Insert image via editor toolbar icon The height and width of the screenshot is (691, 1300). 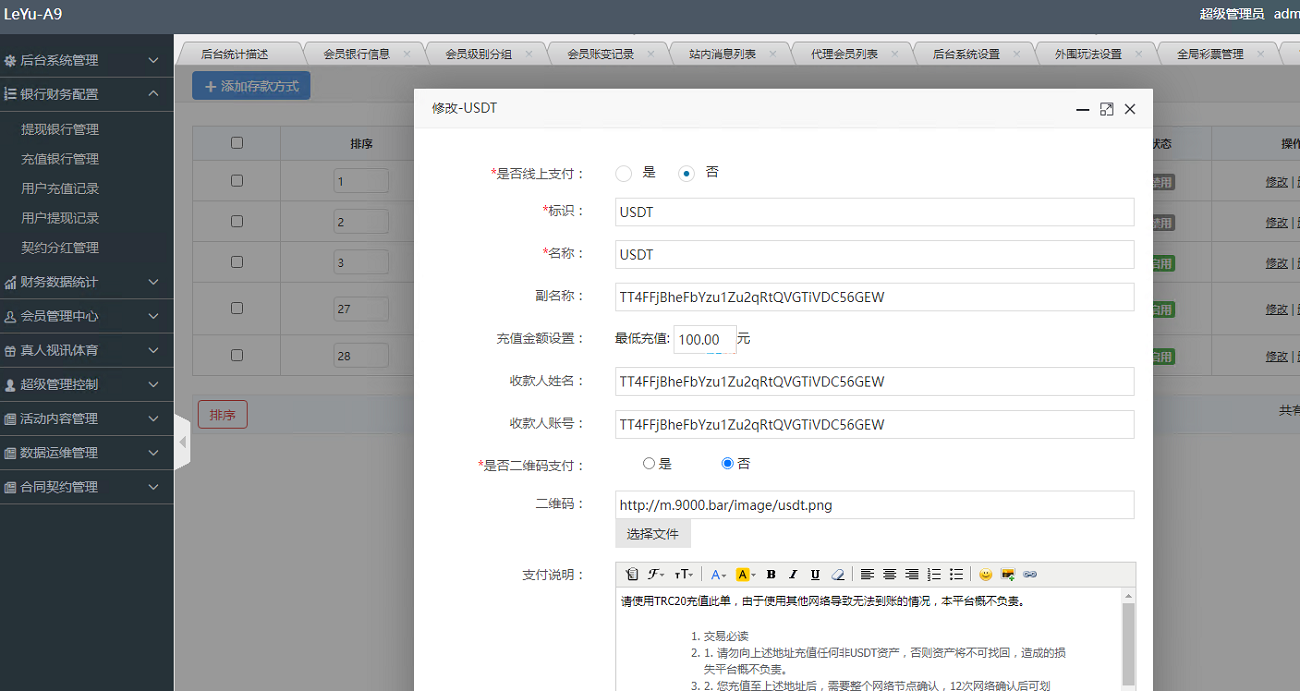(x=1008, y=574)
